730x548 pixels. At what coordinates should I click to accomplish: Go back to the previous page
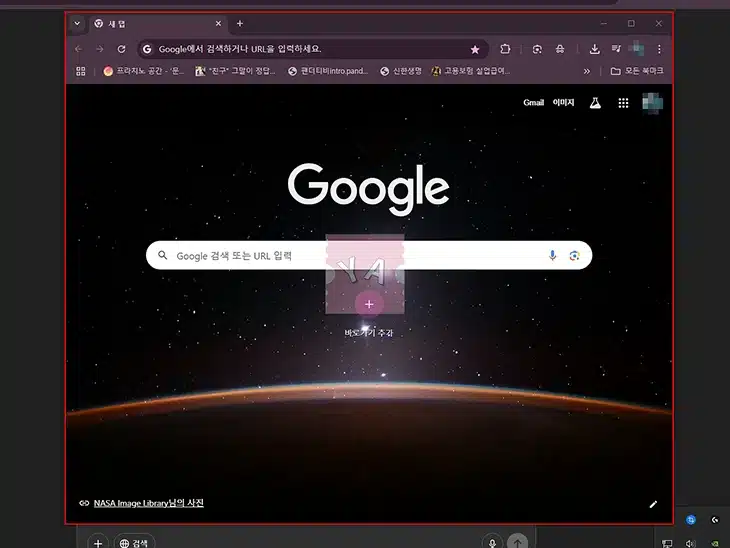pos(79,49)
